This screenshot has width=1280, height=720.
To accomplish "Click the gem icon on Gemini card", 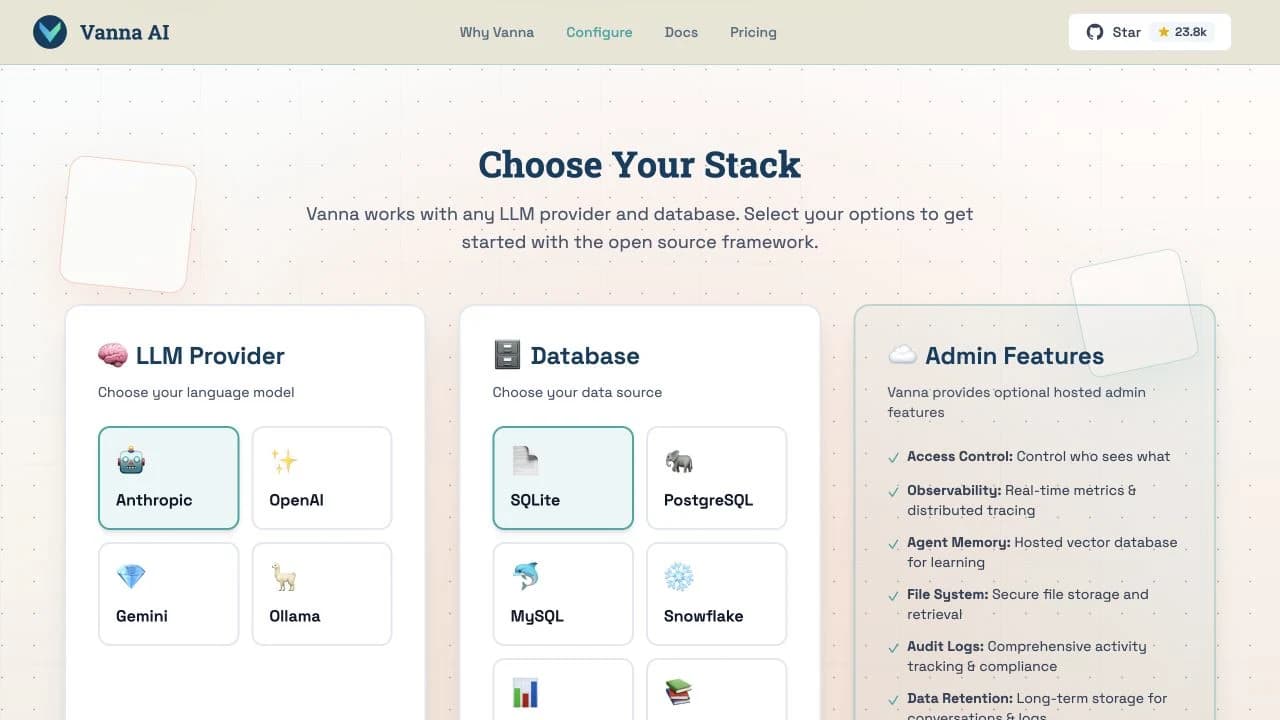I will (x=131, y=577).
